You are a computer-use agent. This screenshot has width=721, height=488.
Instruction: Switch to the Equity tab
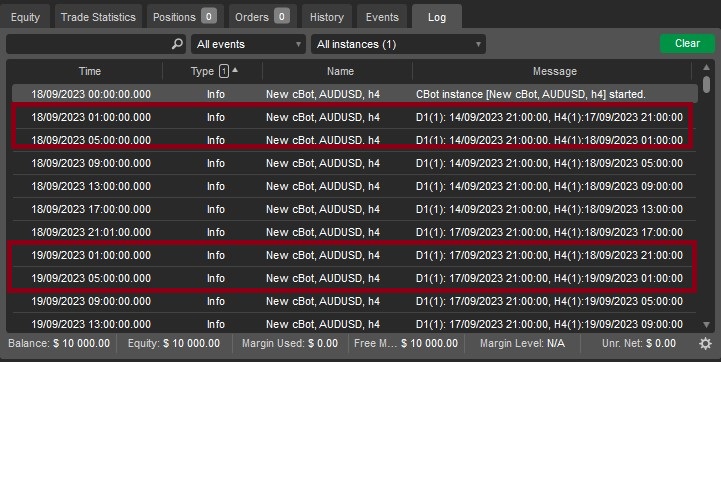[x=25, y=17]
